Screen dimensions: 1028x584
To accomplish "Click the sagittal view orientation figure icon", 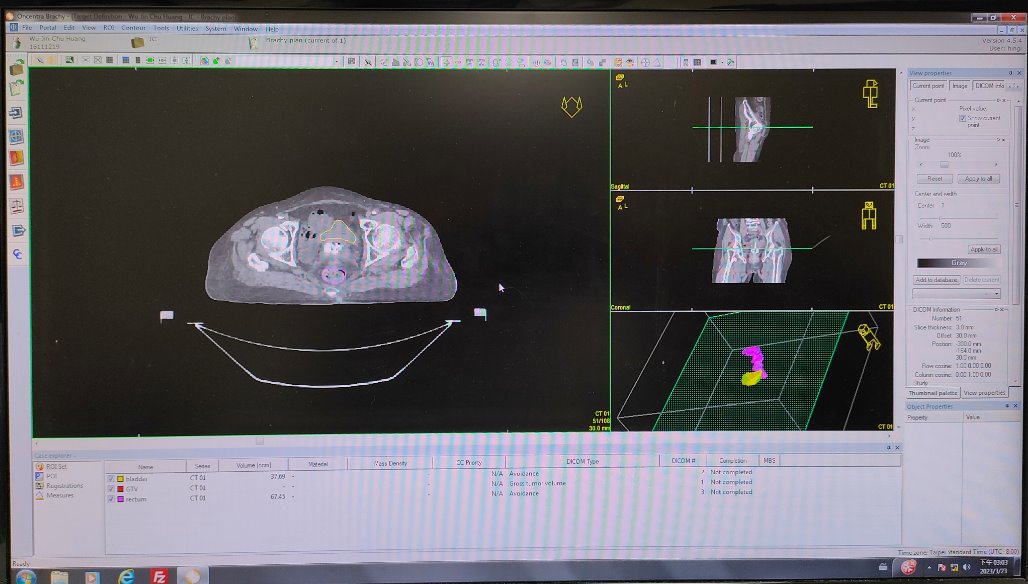I will [871, 94].
